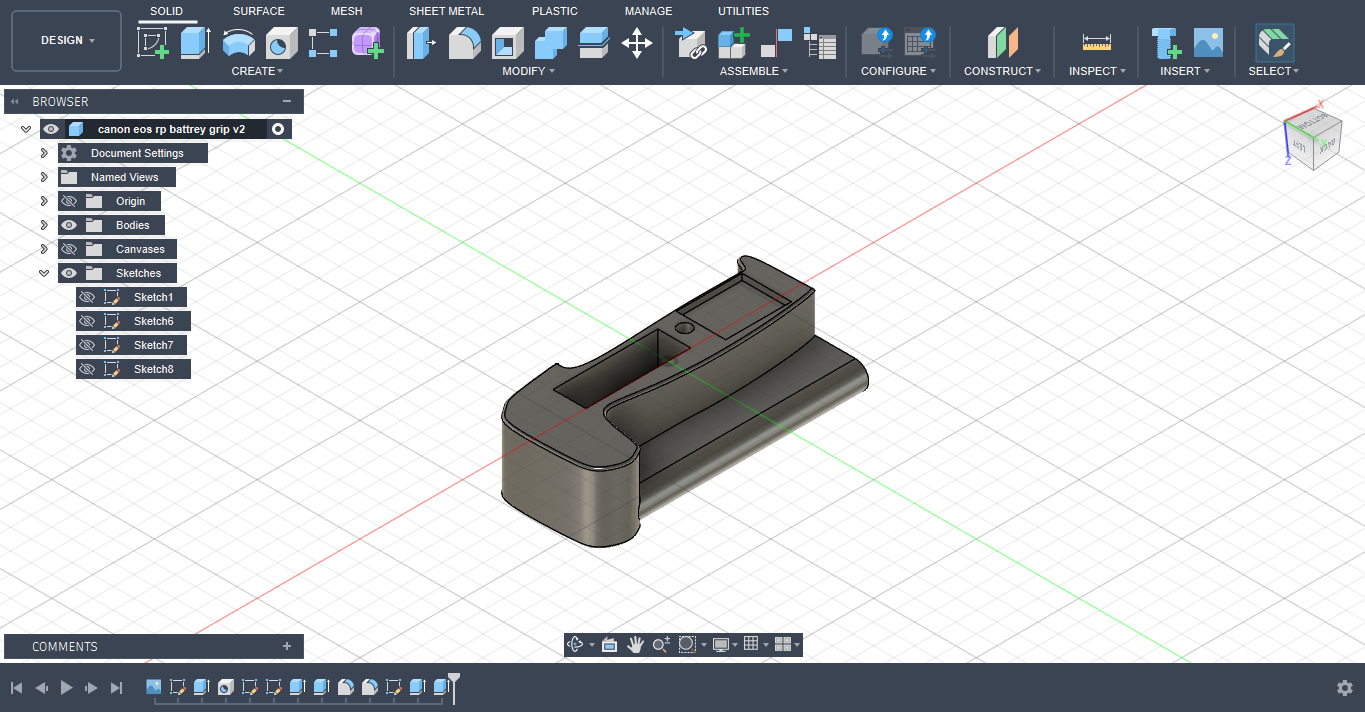The height and width of the screenshot is (712, 1365).
Task: Open the CREATE dropdown menu
Action: point(257,71)
